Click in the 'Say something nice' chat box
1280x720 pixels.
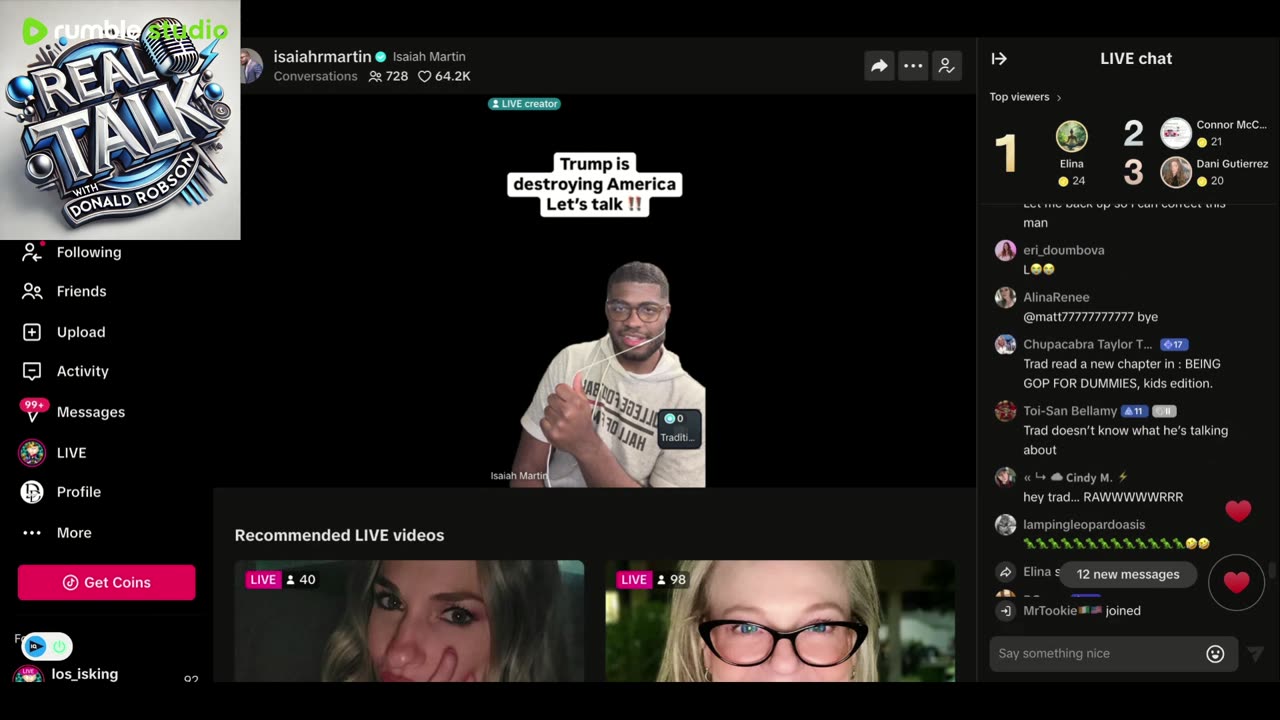point(1113,654)
